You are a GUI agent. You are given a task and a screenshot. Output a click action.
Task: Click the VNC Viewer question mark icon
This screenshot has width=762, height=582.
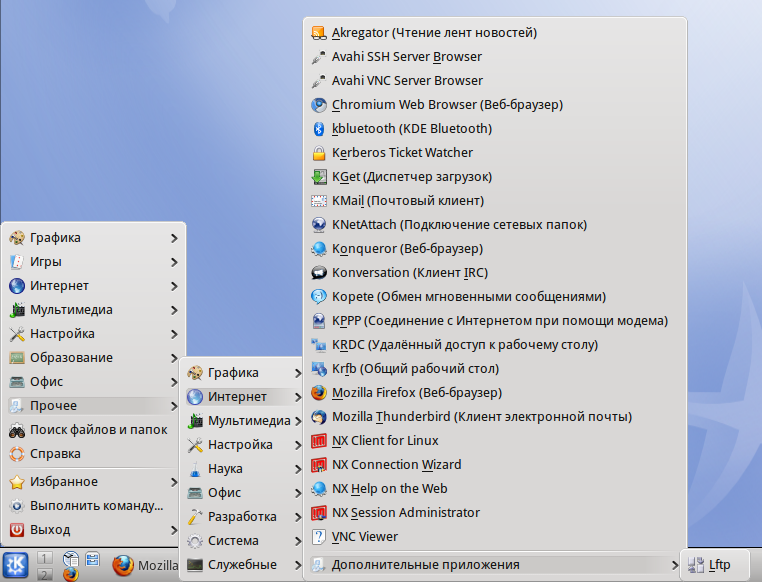tap(319, 536)
